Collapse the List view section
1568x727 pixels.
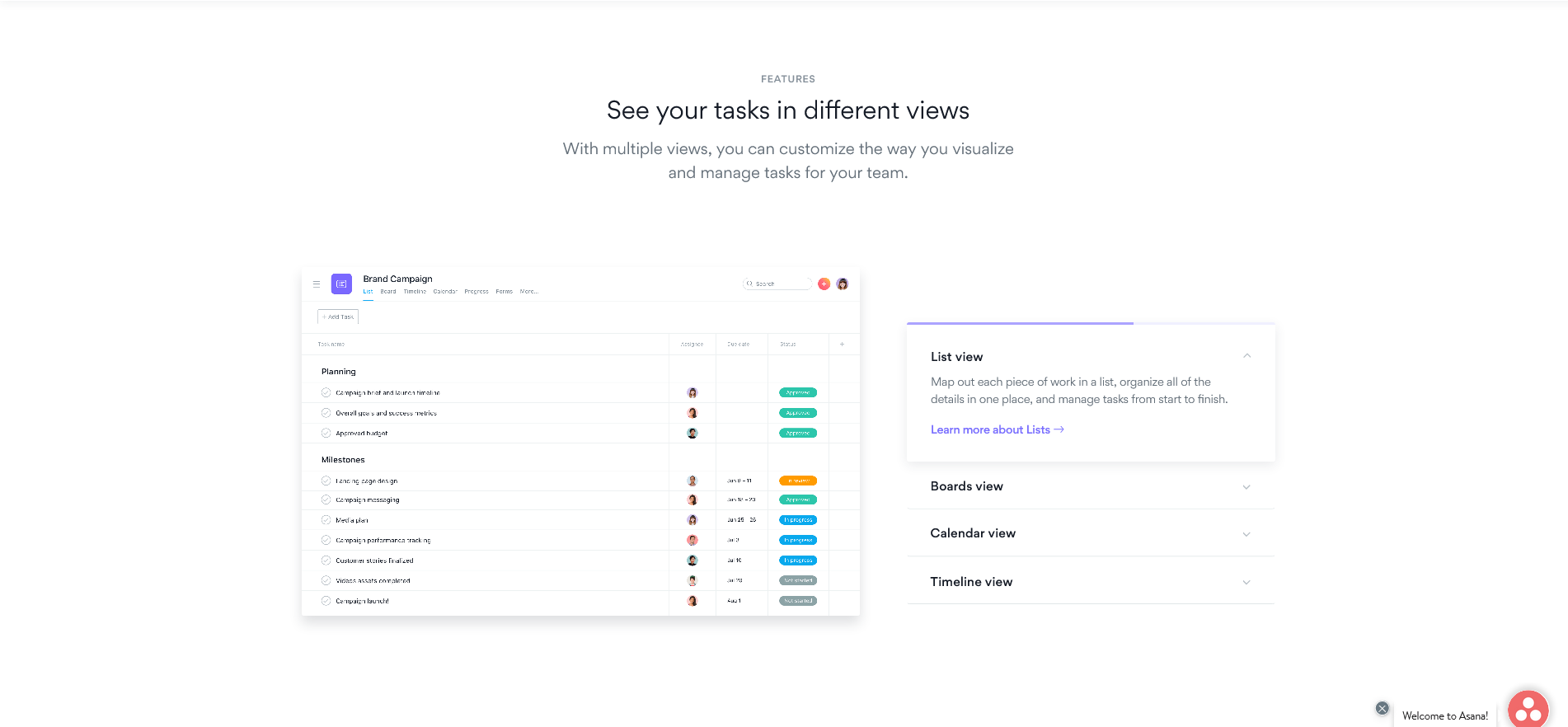(1246, 356)
